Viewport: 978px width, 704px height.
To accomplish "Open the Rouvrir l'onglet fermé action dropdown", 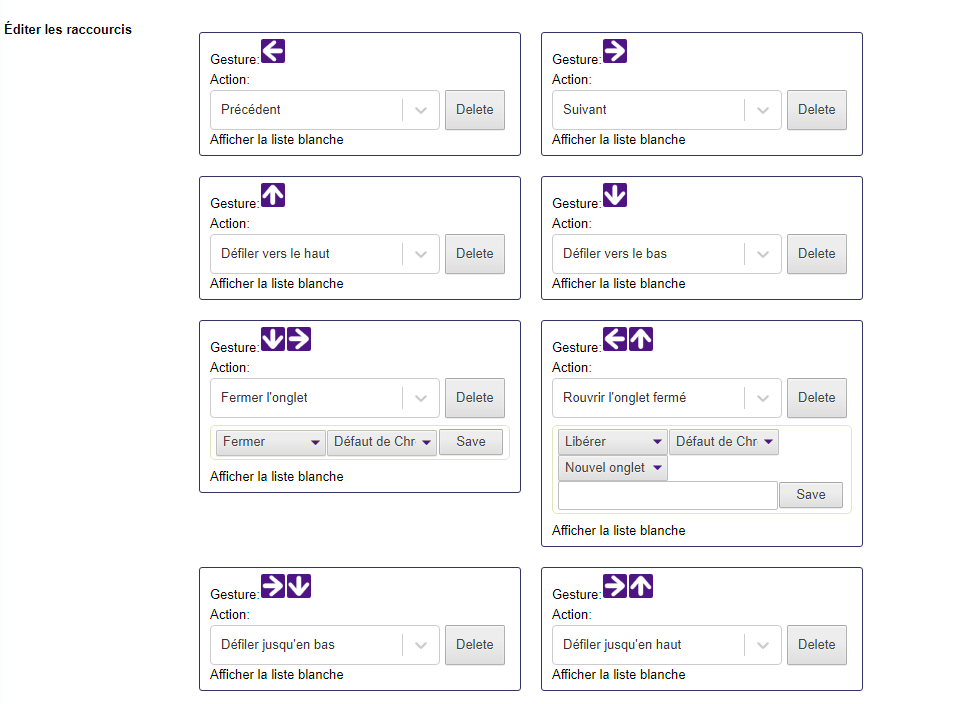I will tap(667, 398).
